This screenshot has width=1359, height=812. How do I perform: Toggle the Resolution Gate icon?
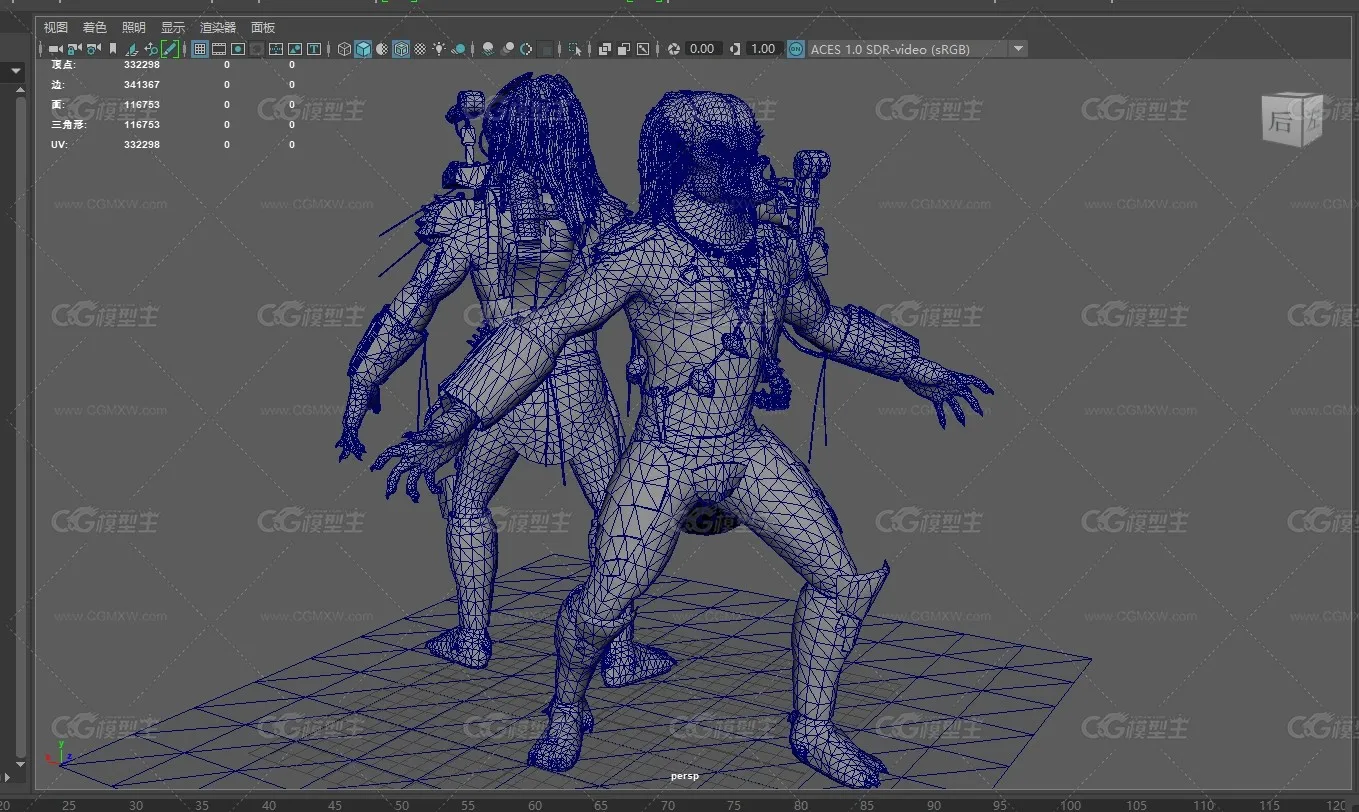238,49
